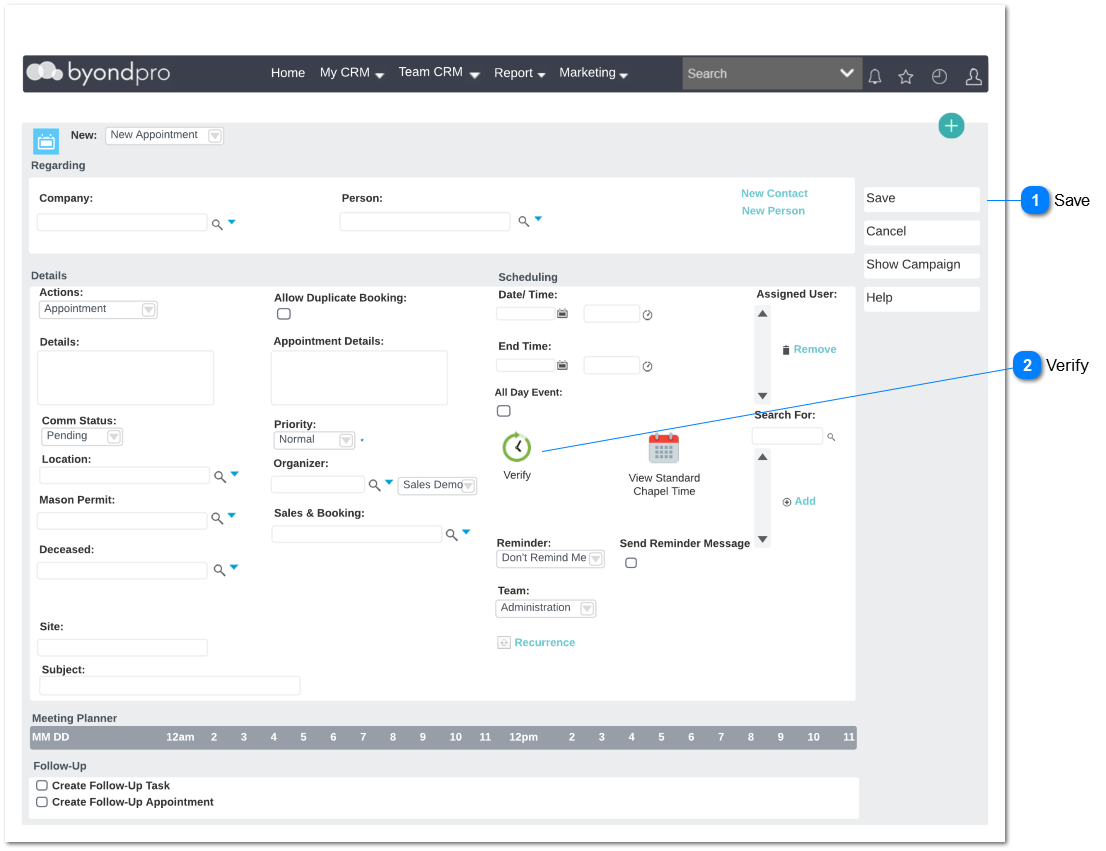
Task: Search Person with magnifier icon
Action: (523, 221)
